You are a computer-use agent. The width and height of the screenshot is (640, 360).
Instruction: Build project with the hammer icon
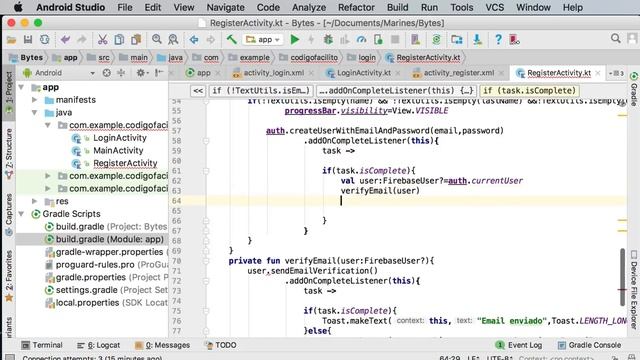231,40
